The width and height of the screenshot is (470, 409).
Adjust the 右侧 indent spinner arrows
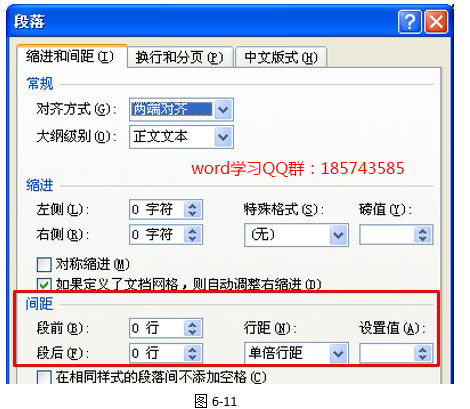[192, 235]
